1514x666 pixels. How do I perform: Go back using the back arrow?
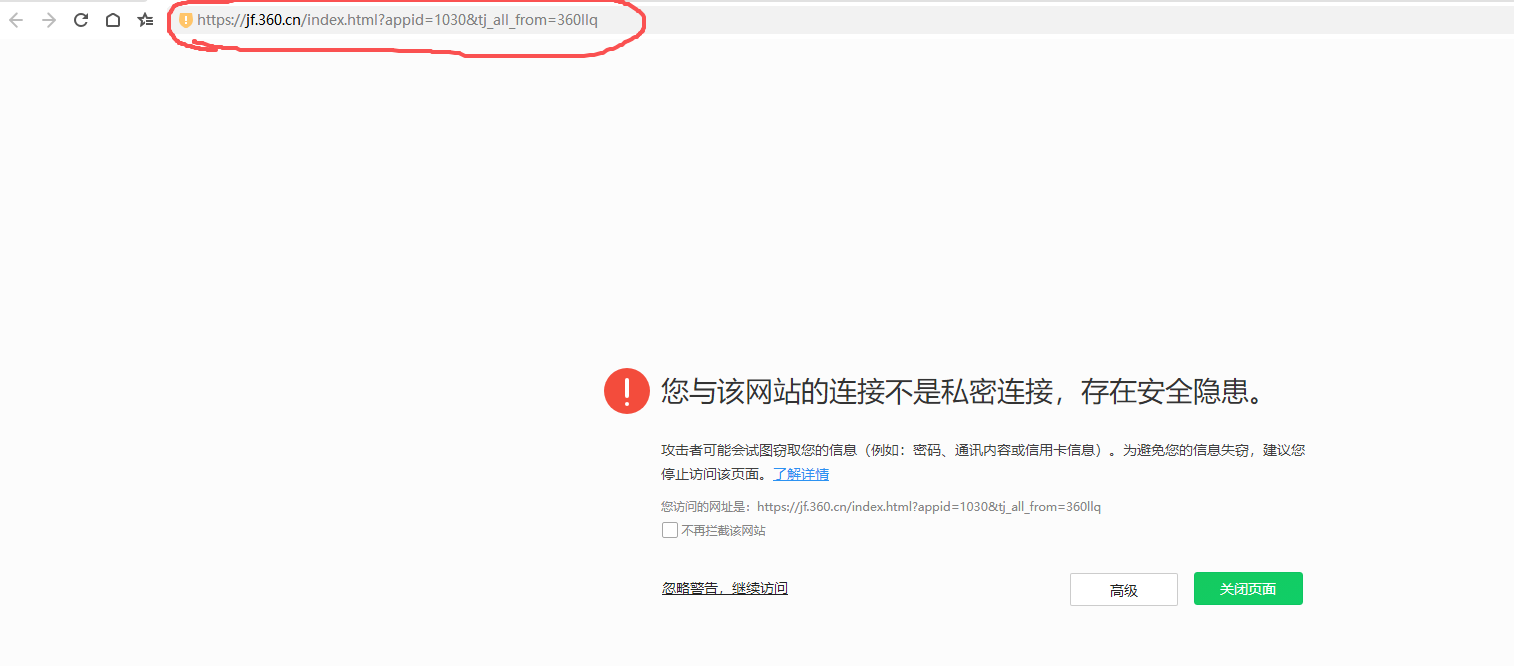pos(16,20)
